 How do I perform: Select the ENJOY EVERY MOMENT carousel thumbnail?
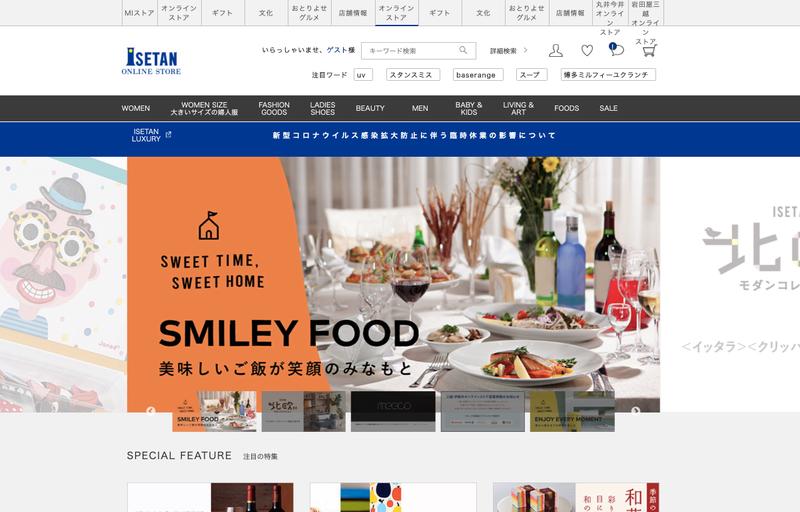[572, 412]
